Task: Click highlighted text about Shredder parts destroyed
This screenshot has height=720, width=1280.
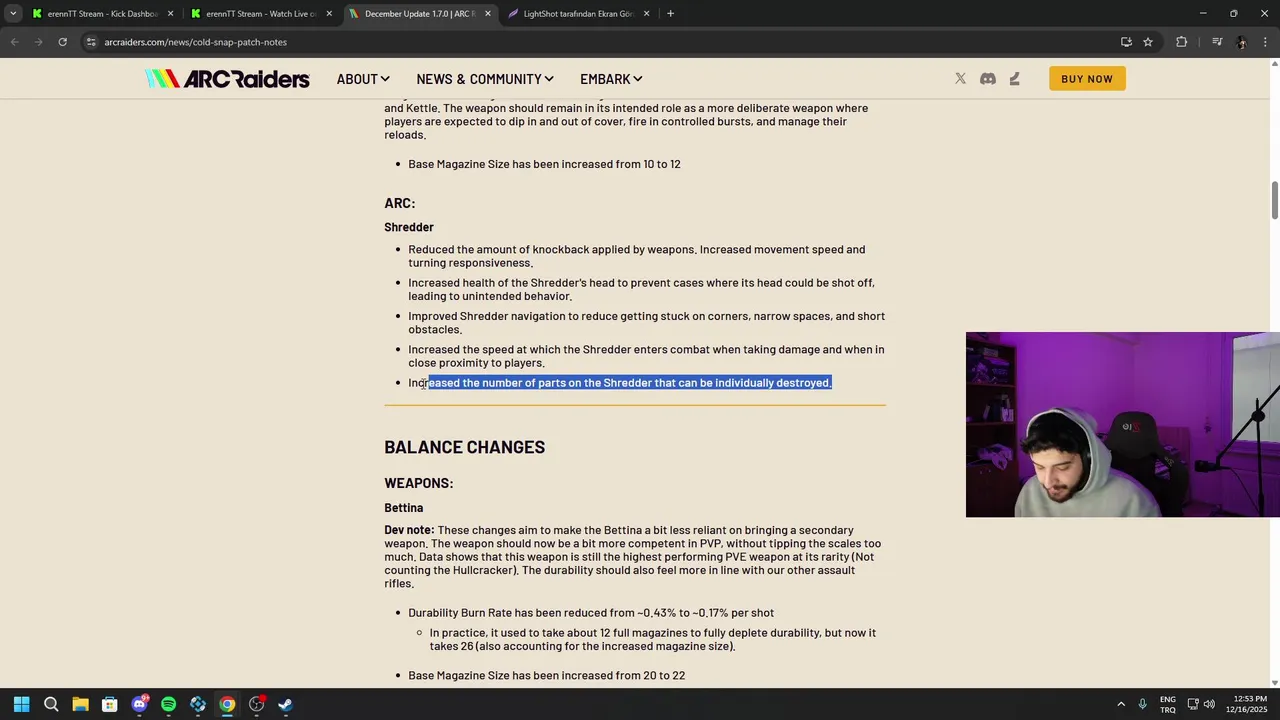Action: point(630,383)
